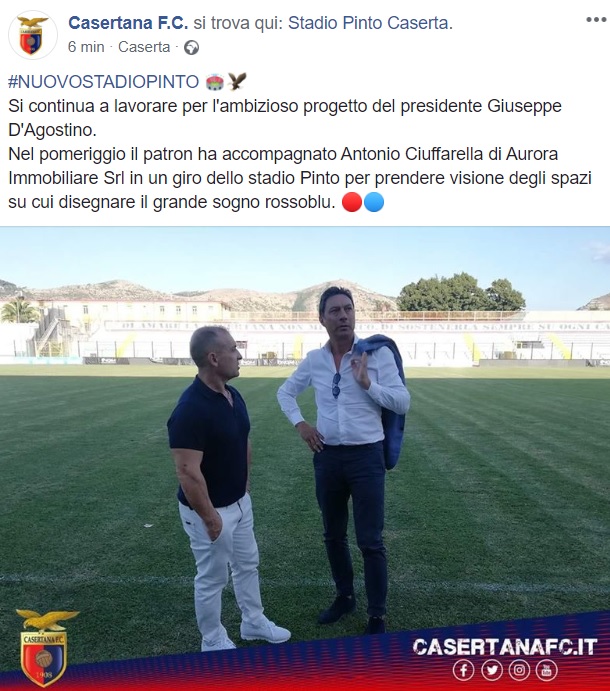Click the public audience globe icon
The image size is (610, 691).
pyautogui.click(x=191, y=47)
